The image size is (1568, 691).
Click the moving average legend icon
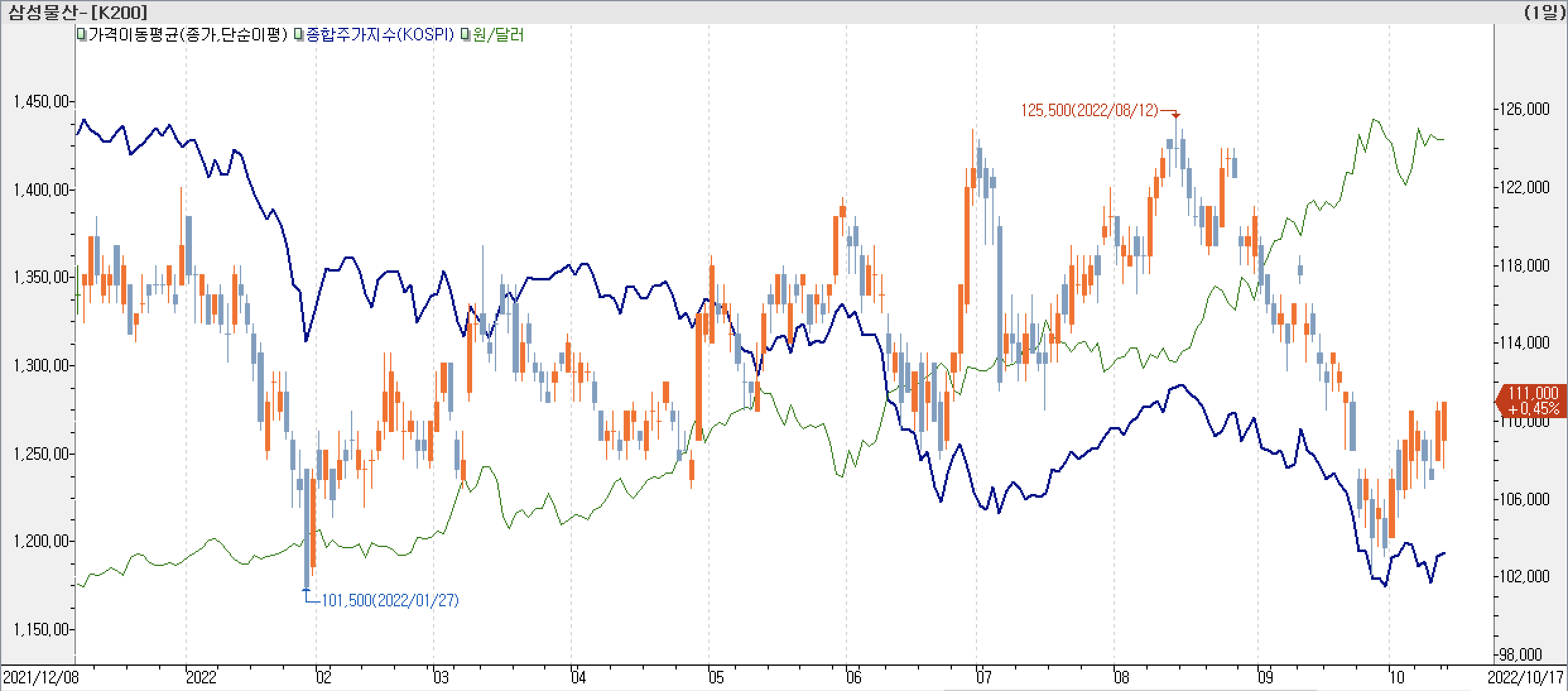(x=81, y=35)
